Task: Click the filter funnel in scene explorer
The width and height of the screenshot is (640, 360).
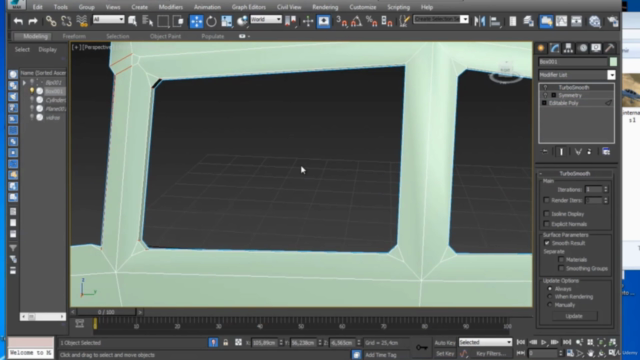Action: tap(13, 248)
